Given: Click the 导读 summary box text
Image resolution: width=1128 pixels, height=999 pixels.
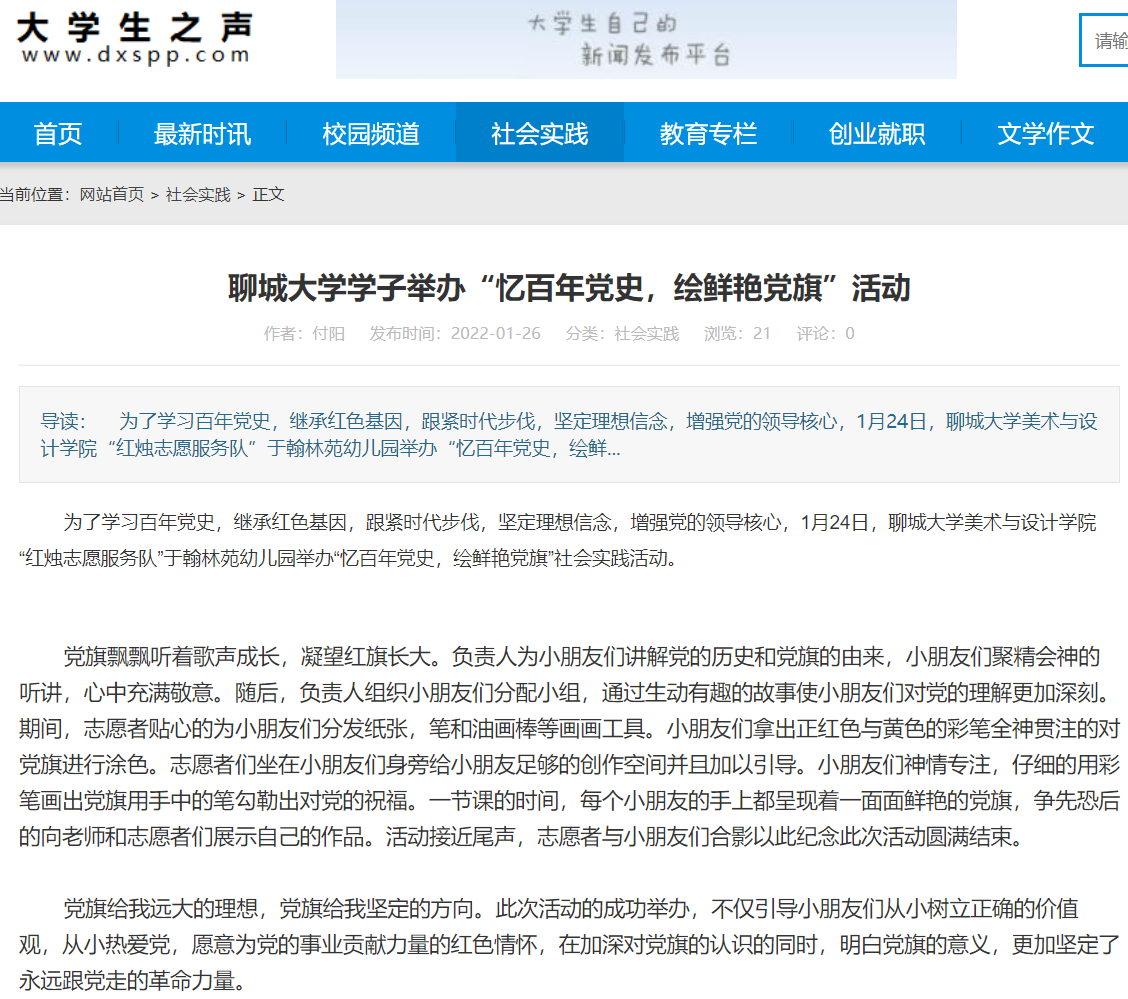Looking at the screenshot, I should [x=569, y=434].
